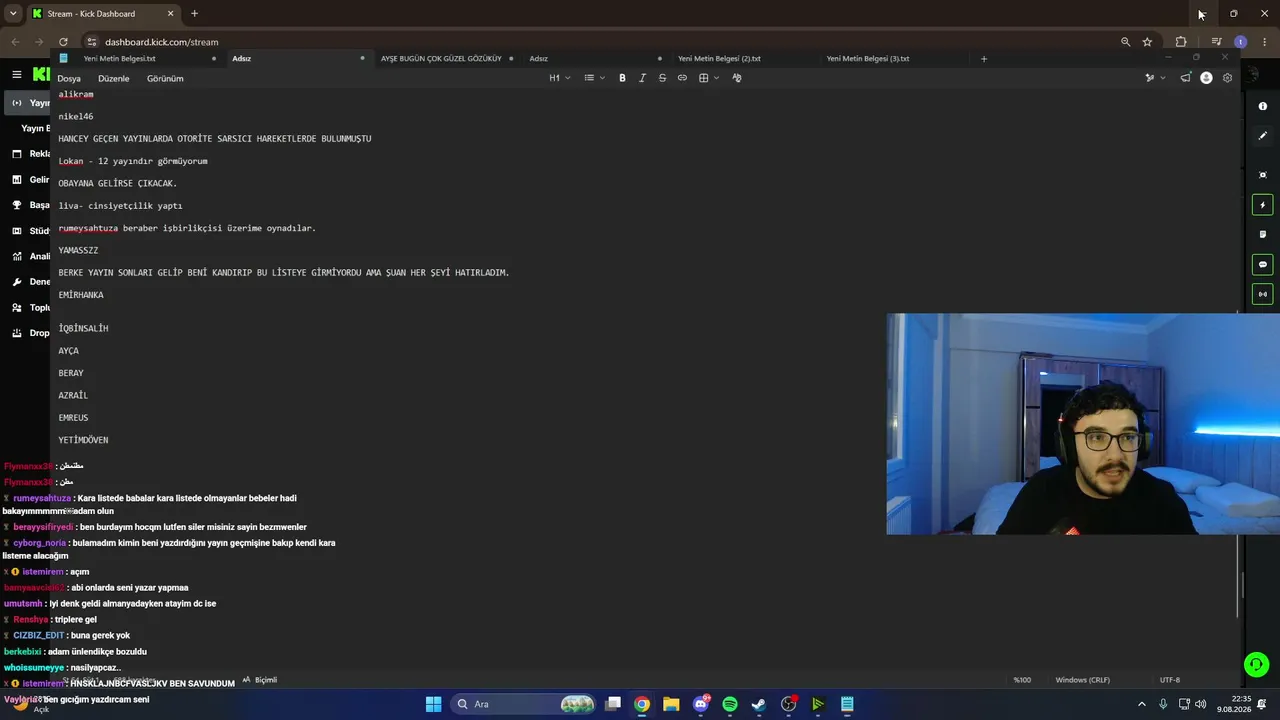1280x720 pixels.
Task: Click the text line OBAYANA GELİRSE ÇIKACAK.
Action: tap(118, 183)
